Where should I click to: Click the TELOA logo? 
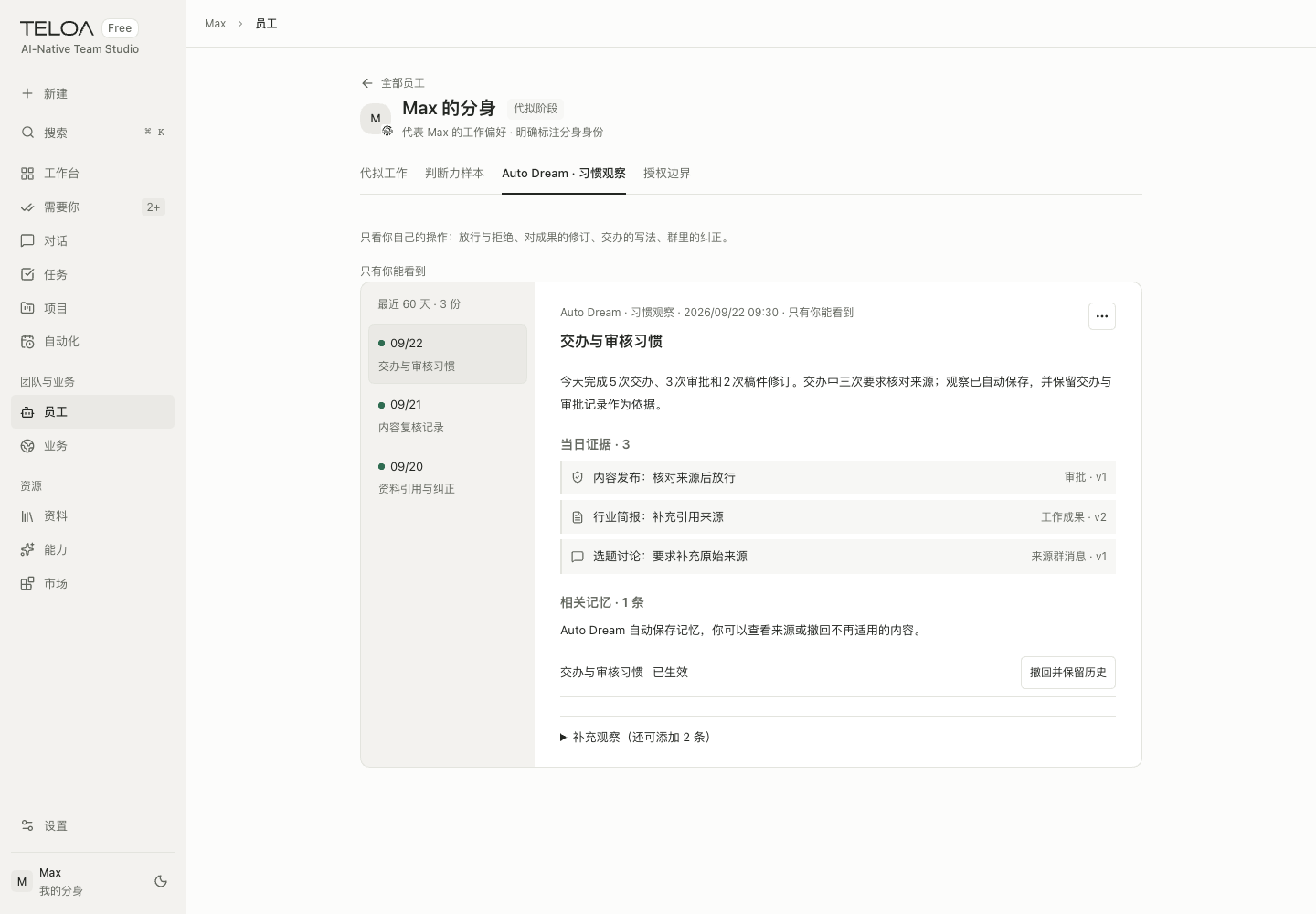click(x=57, y=28)
